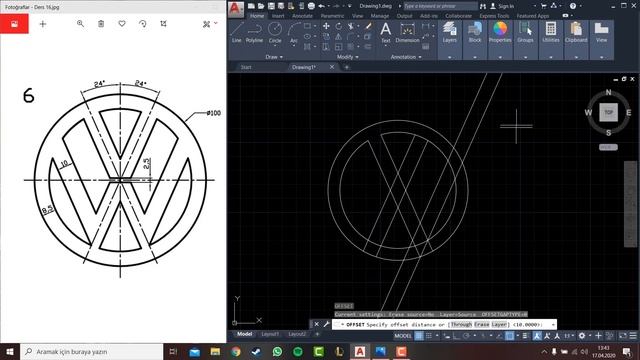This screenshot has width=640, height=360.
Task: Select the Dimension tool
Action: click(407, 33)
